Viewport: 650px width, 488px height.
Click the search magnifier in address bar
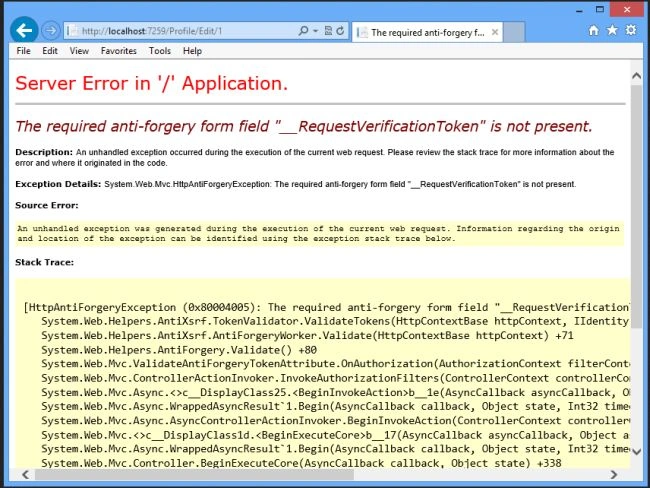(x=303, y=31)
